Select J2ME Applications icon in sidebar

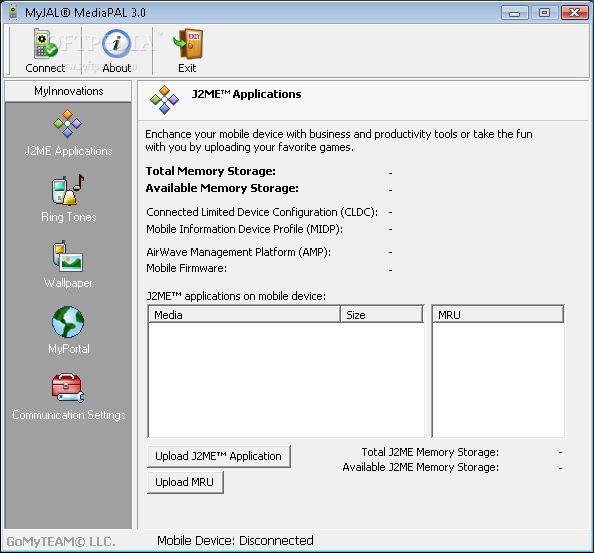click(67, 123)
